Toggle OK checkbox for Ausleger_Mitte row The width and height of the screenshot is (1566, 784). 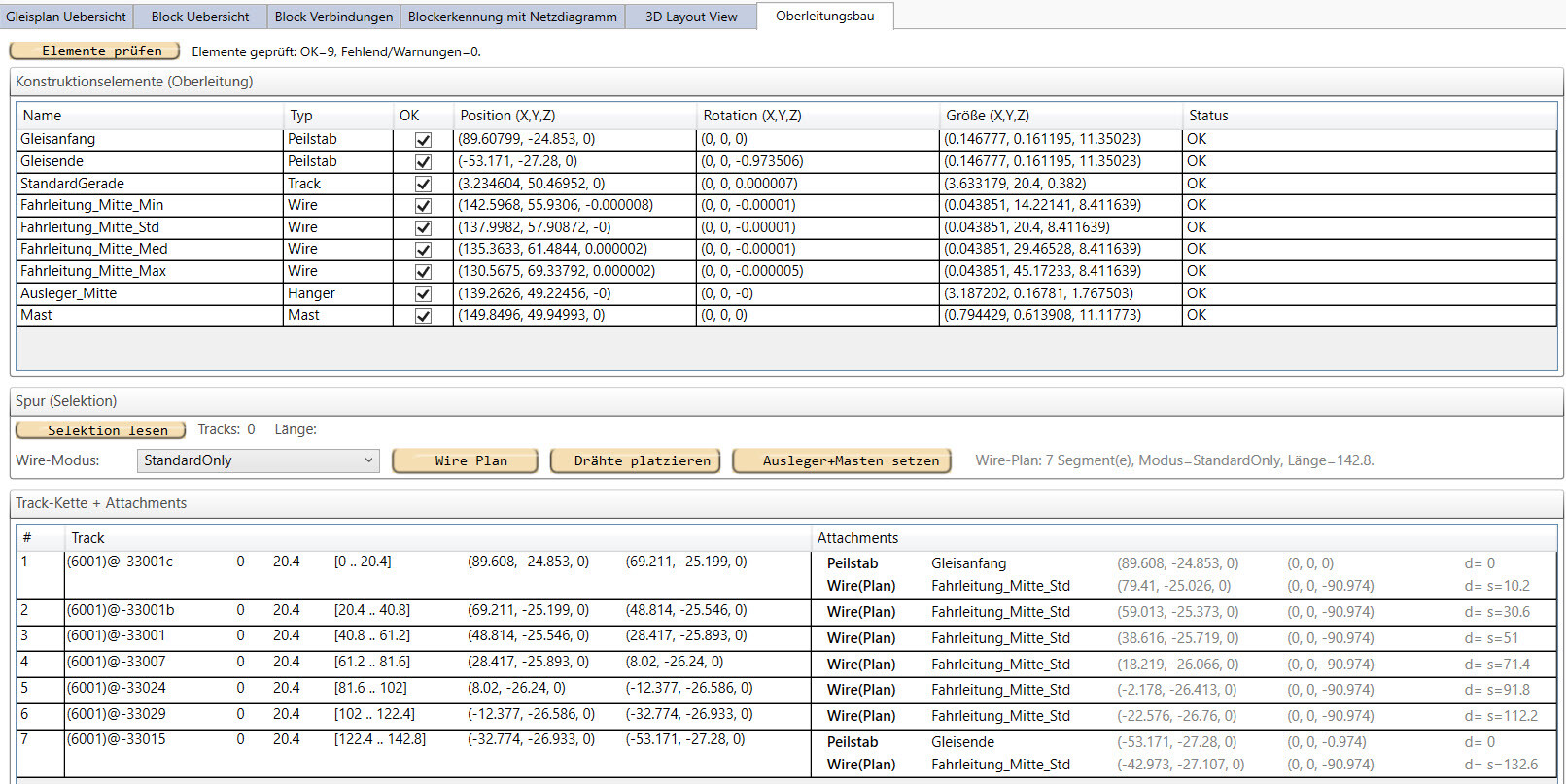click(x=423, y=293)
